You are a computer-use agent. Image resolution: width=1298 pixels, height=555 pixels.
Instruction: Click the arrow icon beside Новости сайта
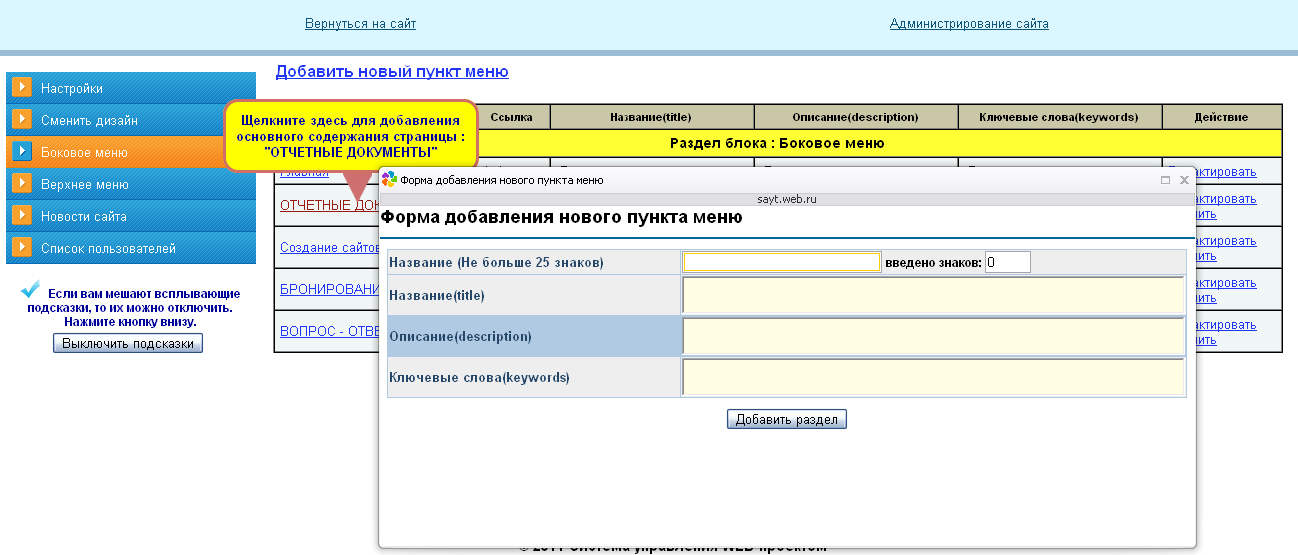pos(21,216)
